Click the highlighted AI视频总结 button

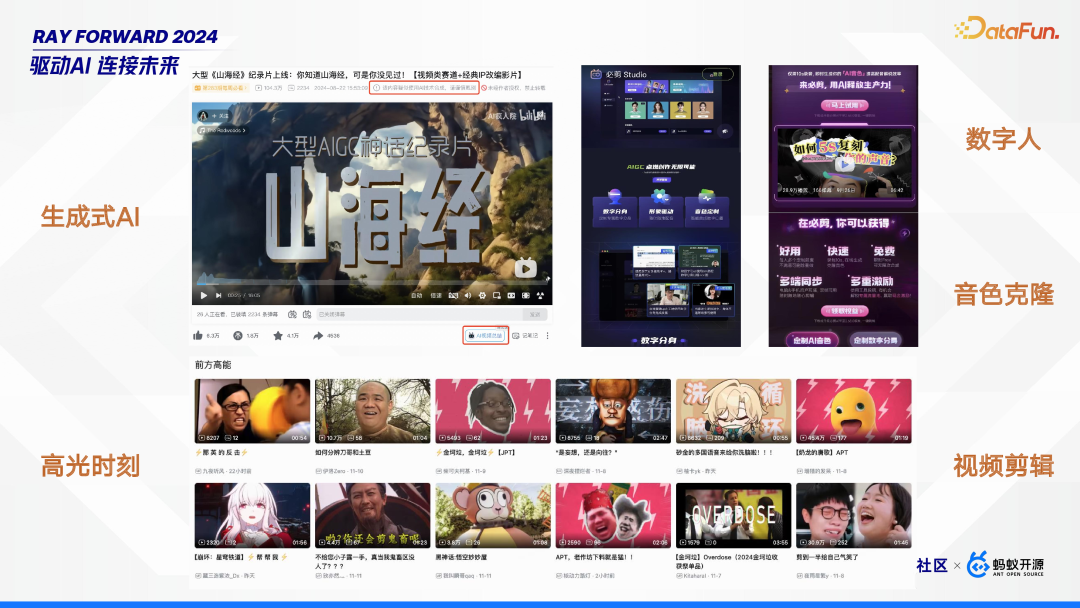(x=486, y=333)
